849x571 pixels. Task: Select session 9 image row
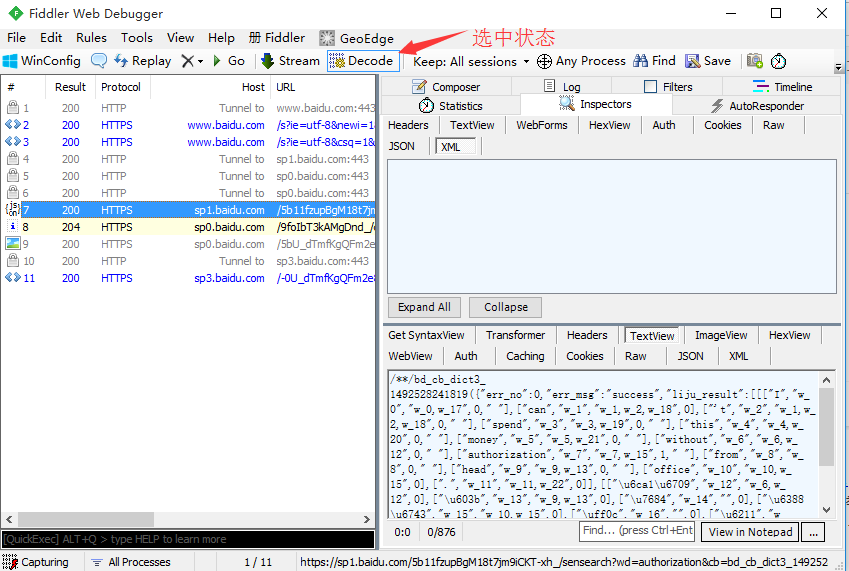(x=188, y=244)
